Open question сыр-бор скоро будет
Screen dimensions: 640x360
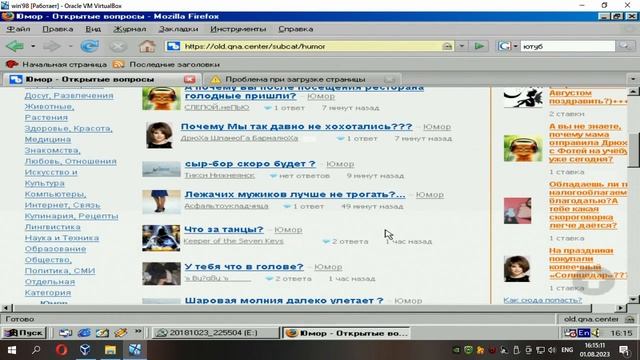pyautogui.click(x=250, y=164)
